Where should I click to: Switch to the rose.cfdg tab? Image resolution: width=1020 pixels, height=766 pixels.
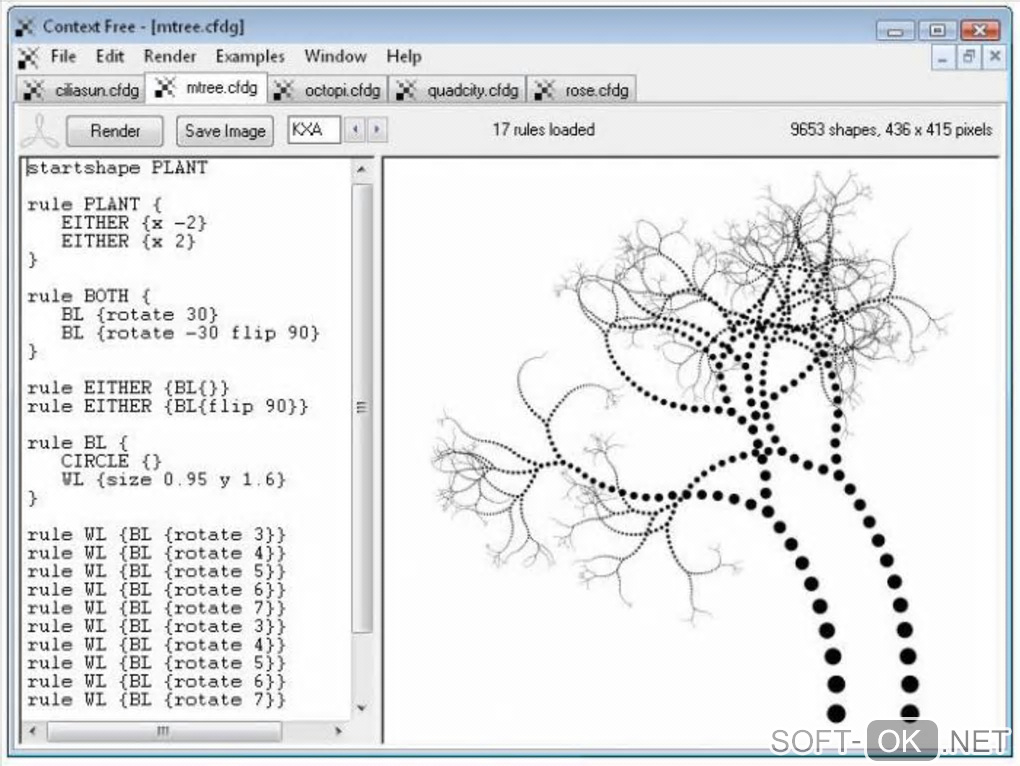pos(581,90)
